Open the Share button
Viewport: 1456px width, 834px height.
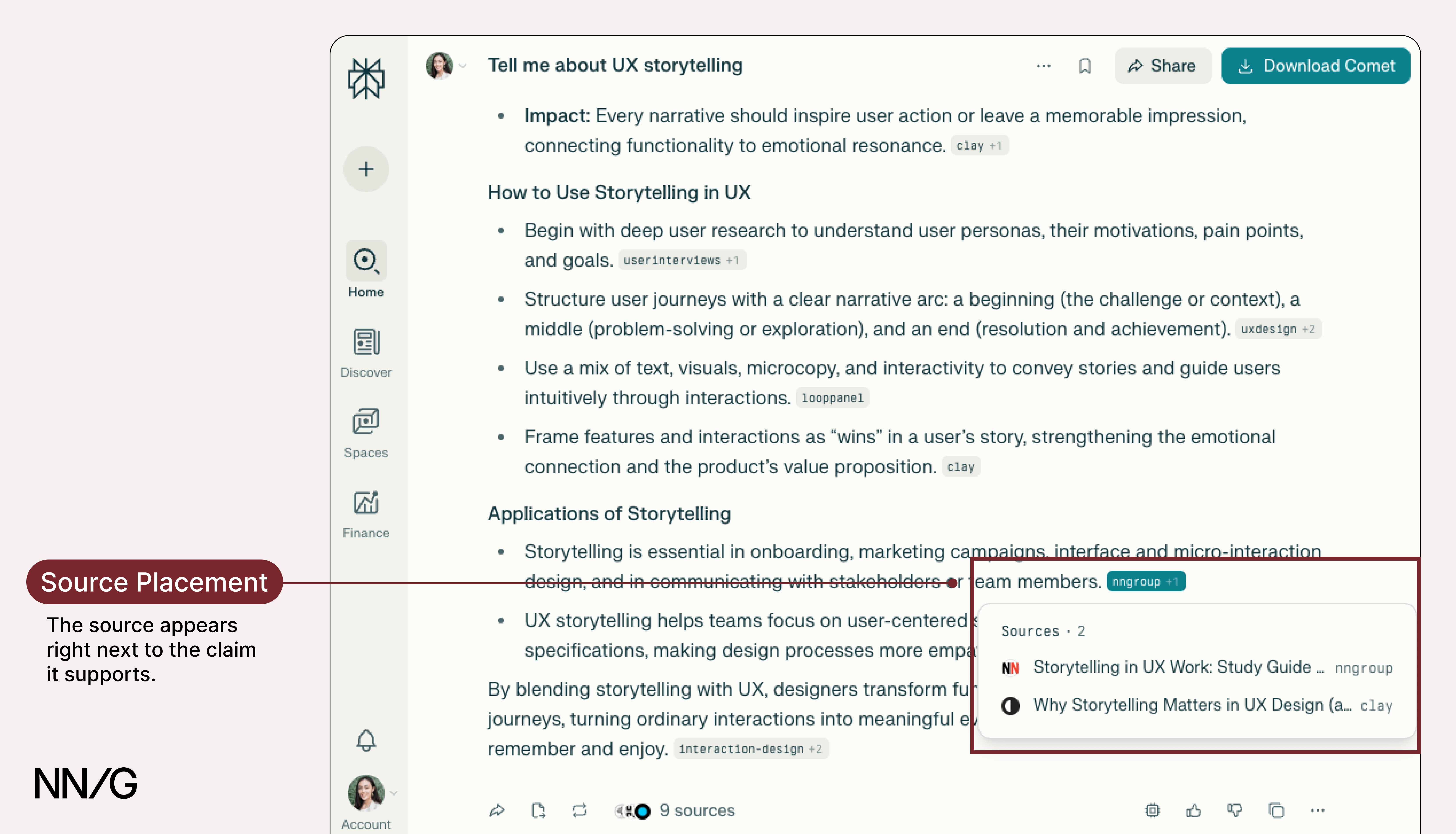tap(1163, 66)
